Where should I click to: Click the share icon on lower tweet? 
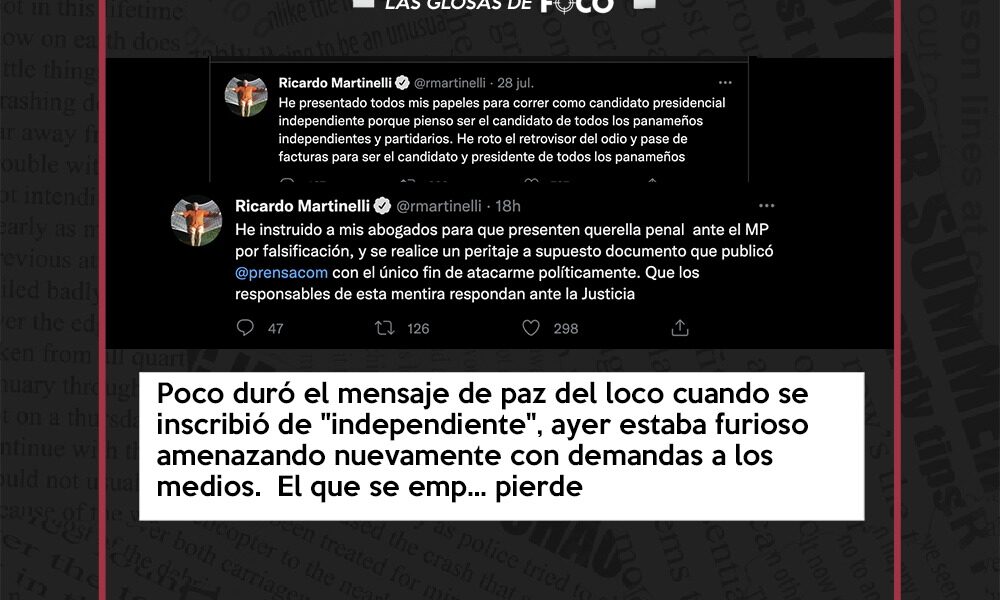(680, 328)
